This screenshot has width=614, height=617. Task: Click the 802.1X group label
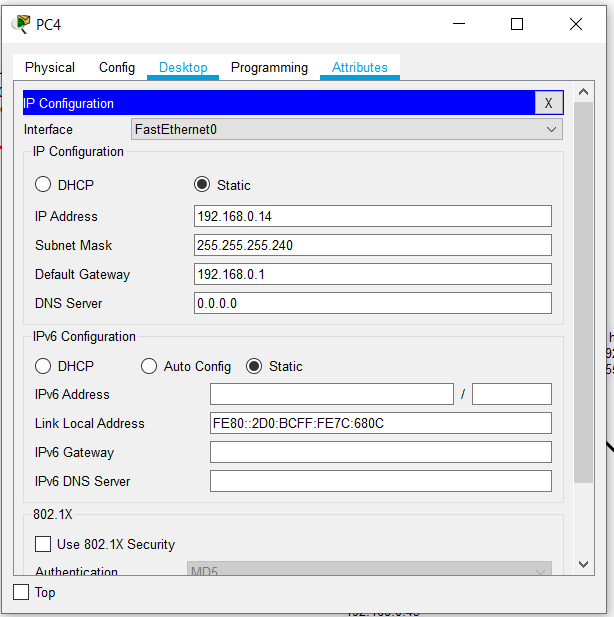[53, 514]
